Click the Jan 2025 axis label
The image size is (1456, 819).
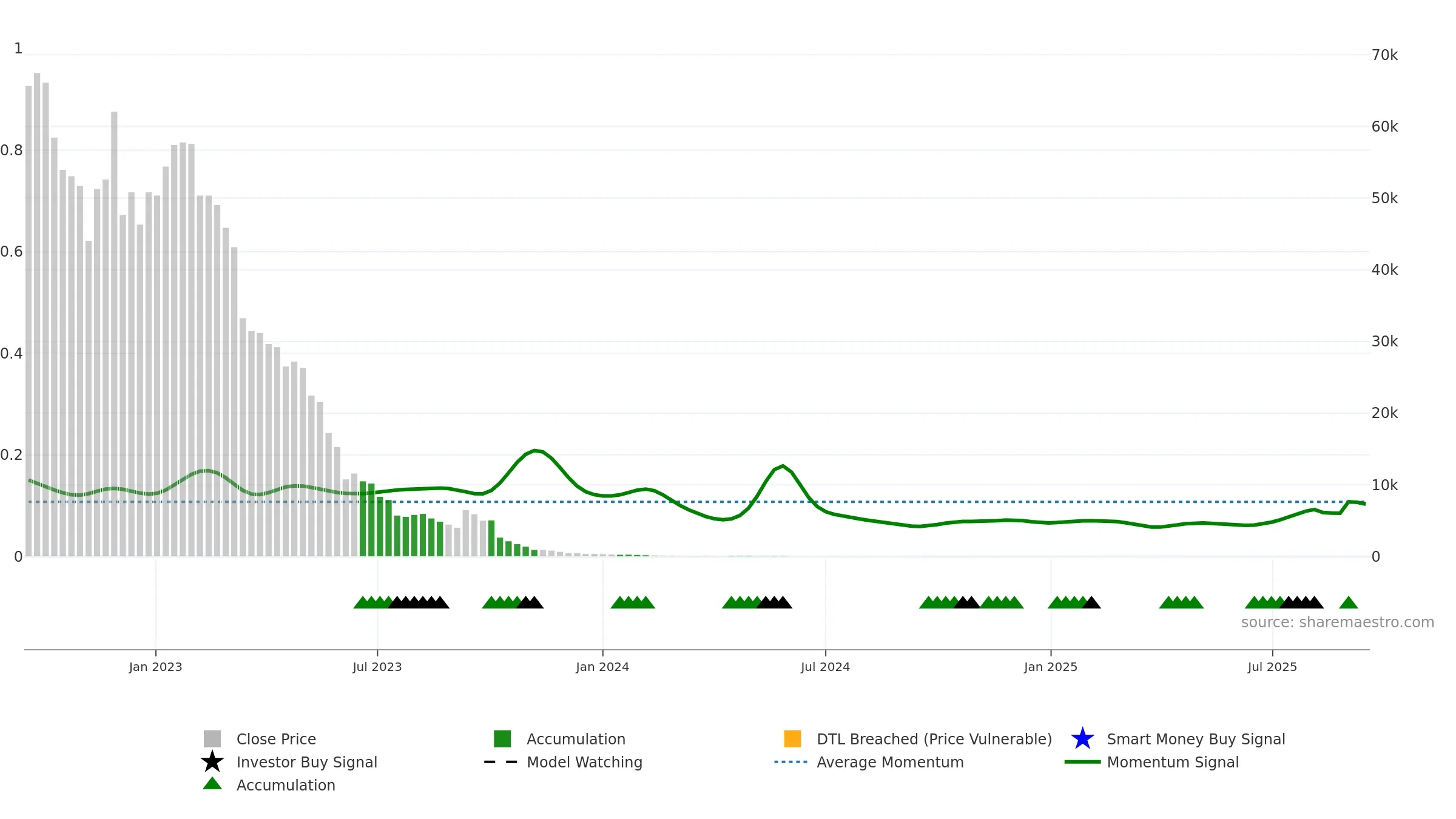coord(1051,667)
